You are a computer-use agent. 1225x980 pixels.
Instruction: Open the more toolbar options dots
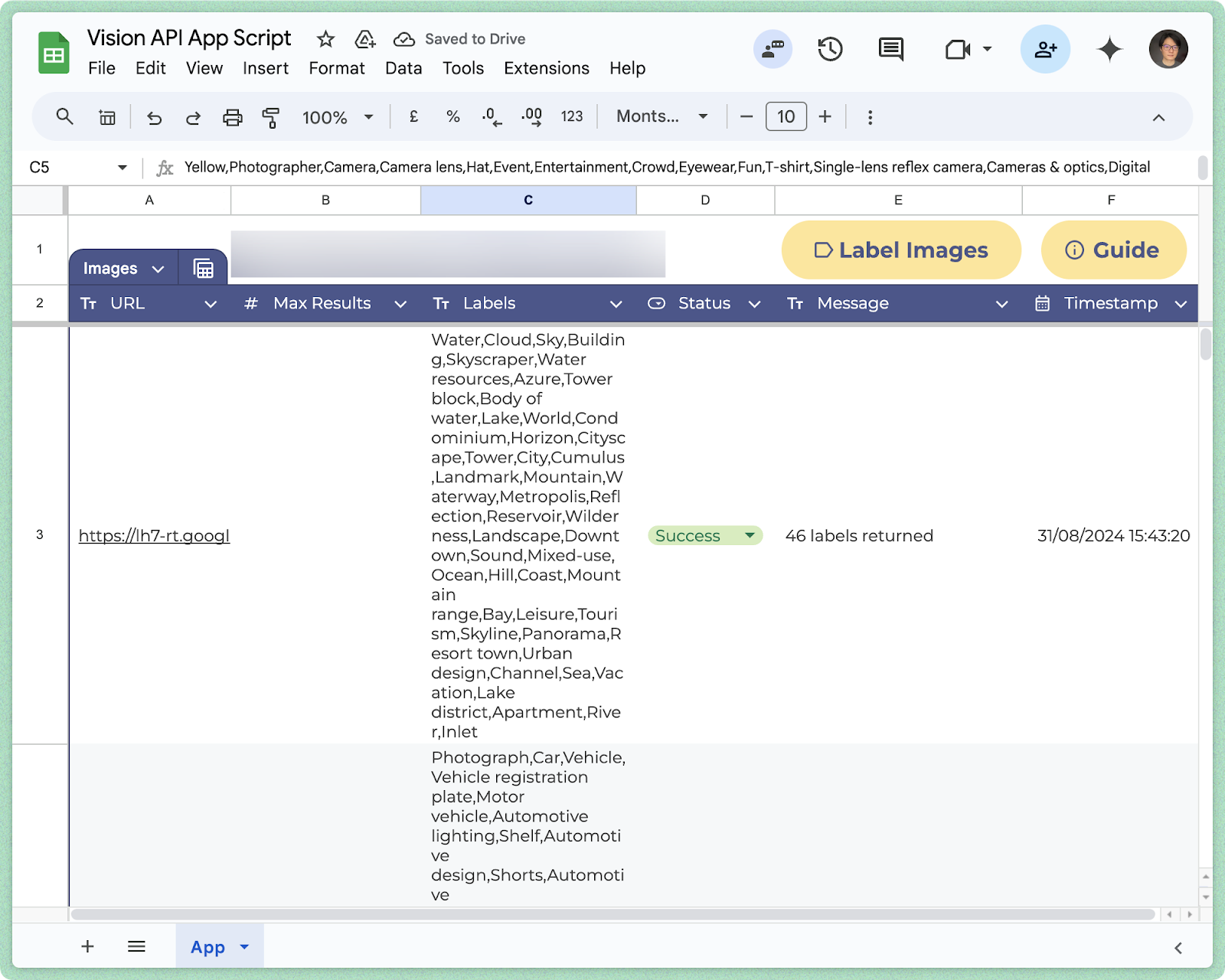(870, 117)
